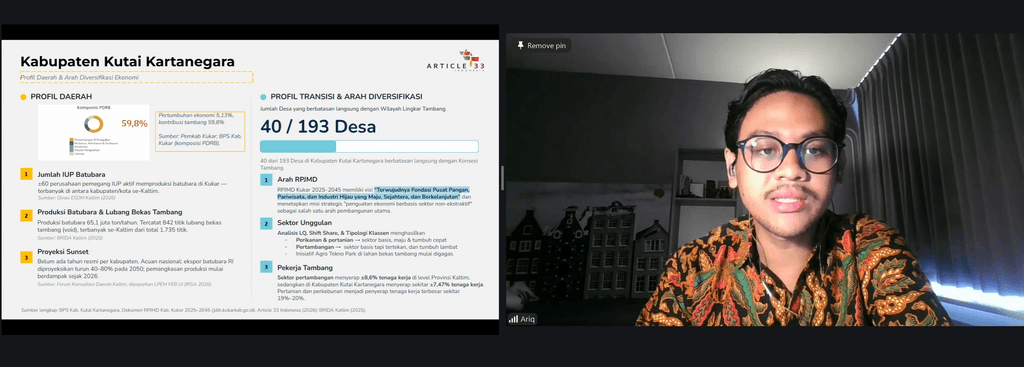Click the Remove pin button
The width and height of the screenshot is (1024, 367).
pos(541,46)
